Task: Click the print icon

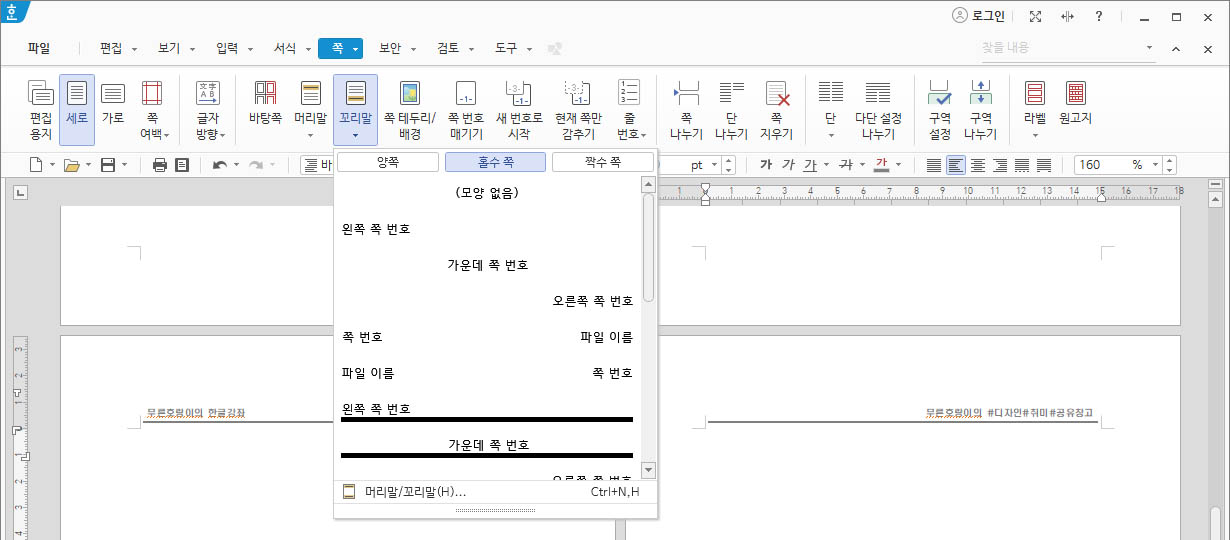Action: click(x=160, y=165)
